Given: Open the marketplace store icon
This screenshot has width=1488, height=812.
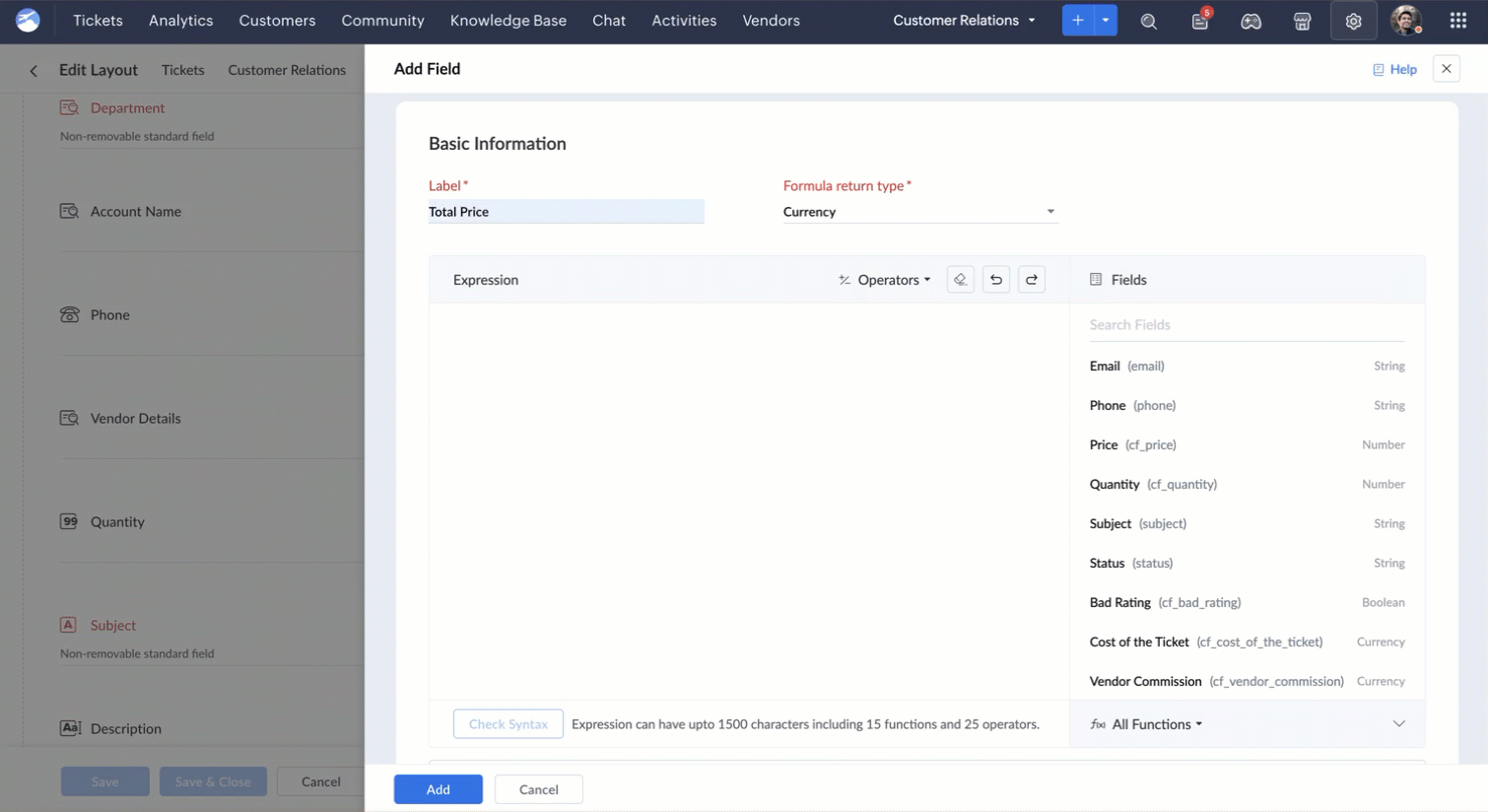Looking at the screenshot, I should click(x=1302, y=21).
